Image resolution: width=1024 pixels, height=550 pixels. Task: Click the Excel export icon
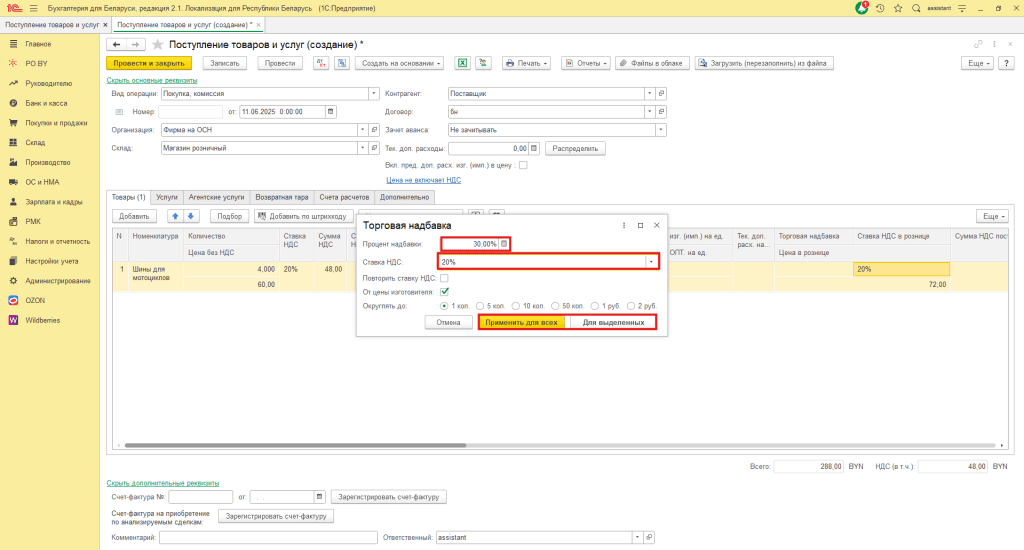coord(462,63)
